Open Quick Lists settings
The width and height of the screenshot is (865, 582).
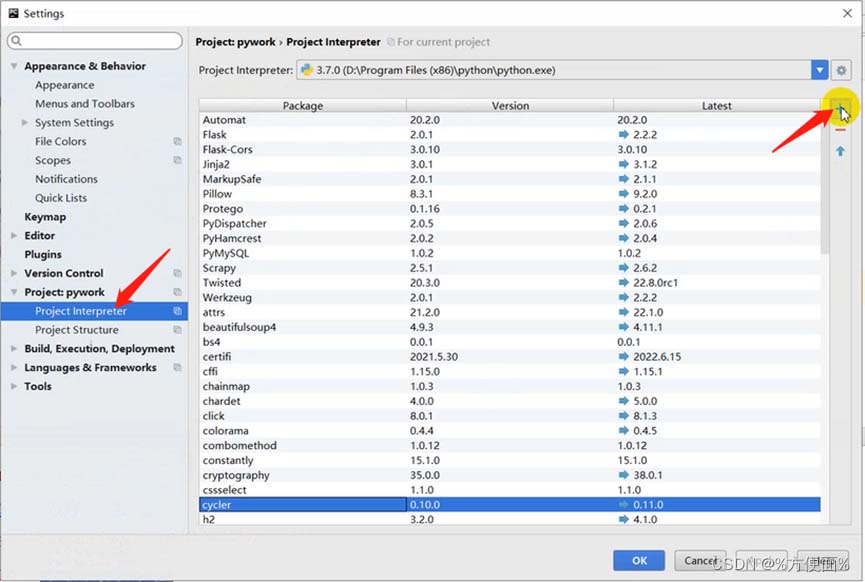(61, 197)
